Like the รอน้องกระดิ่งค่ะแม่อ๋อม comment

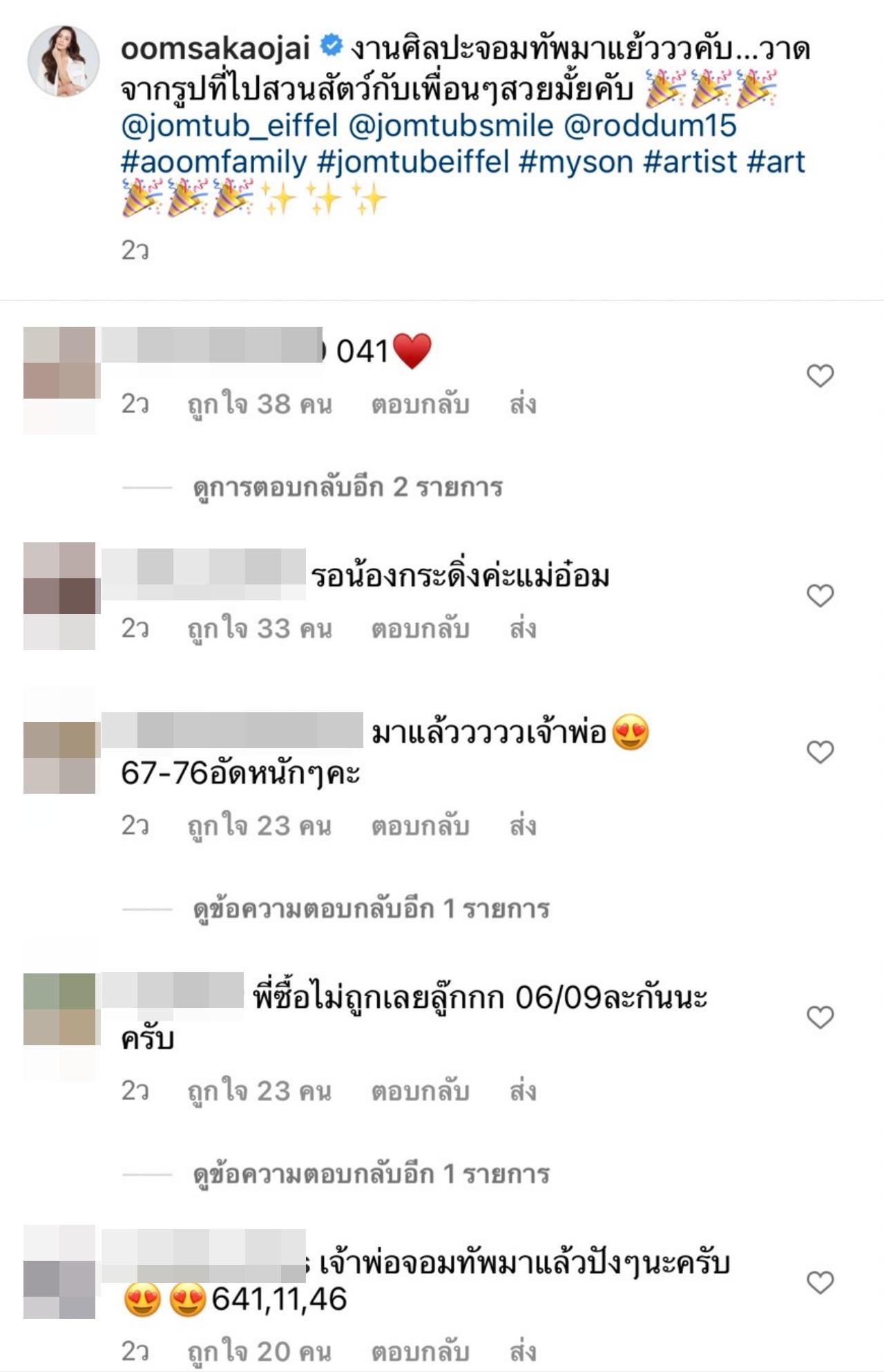[820, 596]
